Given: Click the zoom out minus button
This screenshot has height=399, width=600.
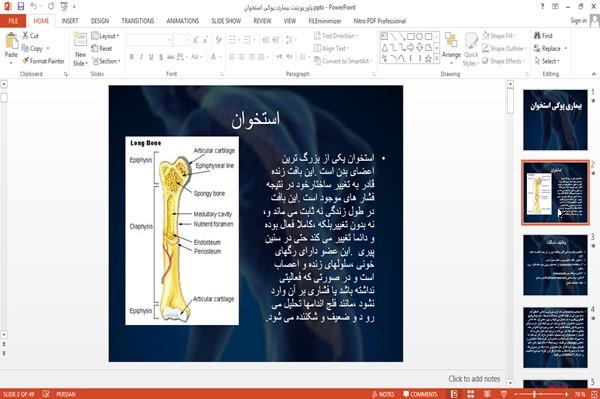Looking at the screenshot, I should 516,394.
